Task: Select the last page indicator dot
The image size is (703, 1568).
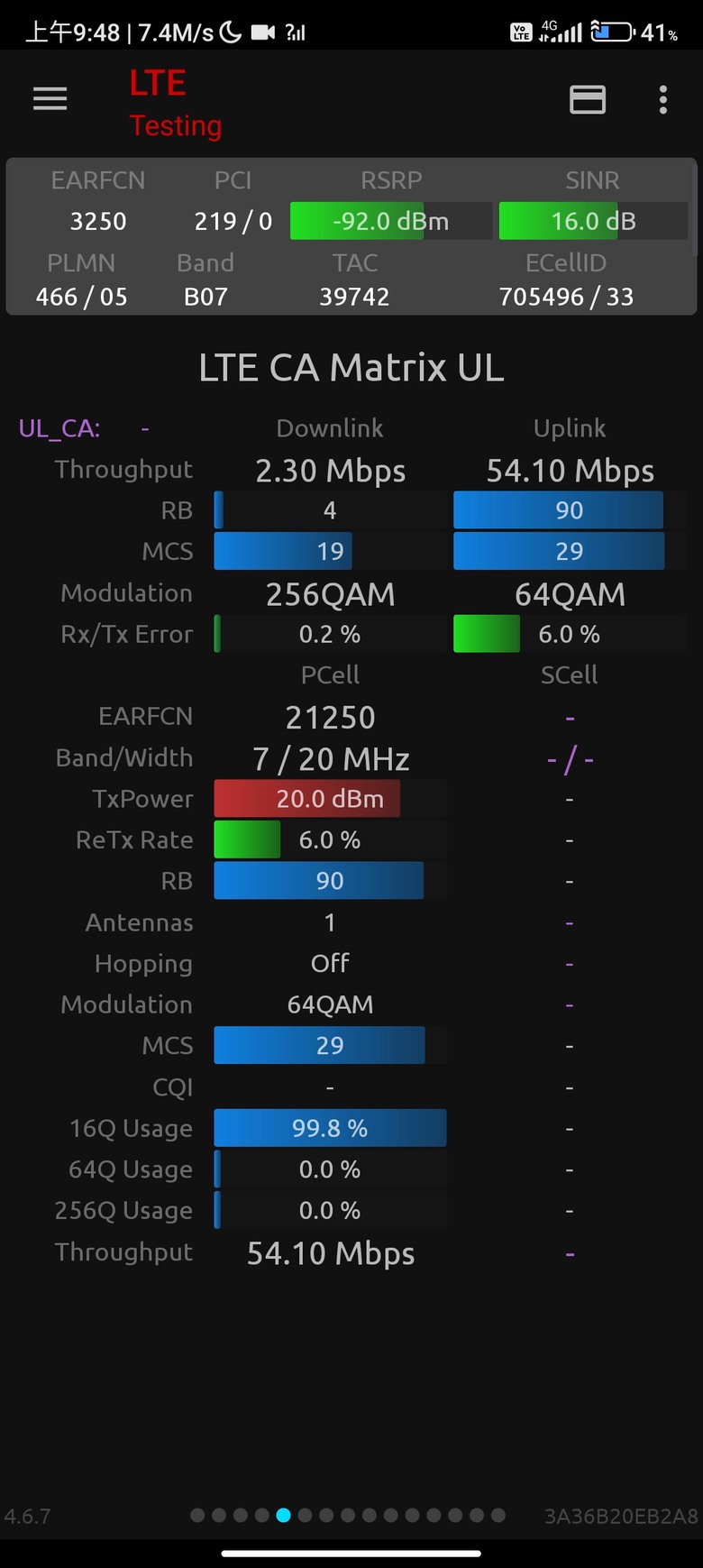Action: click(498, 1516)
